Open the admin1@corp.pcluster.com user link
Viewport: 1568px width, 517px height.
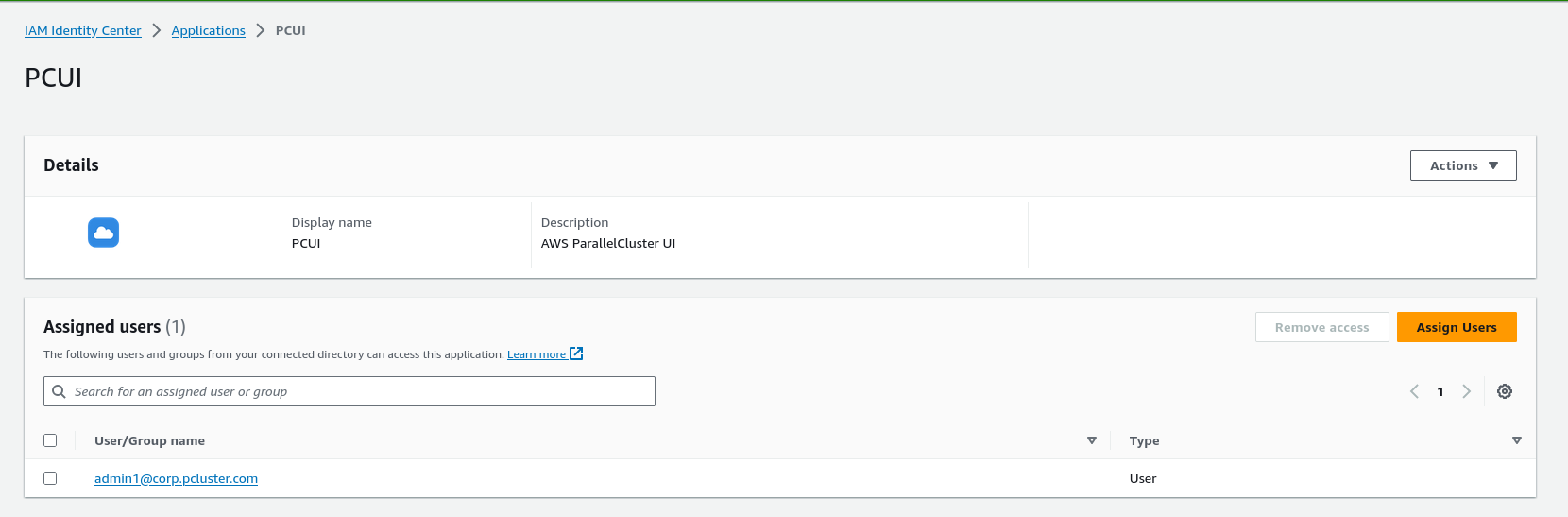[176, 478]
